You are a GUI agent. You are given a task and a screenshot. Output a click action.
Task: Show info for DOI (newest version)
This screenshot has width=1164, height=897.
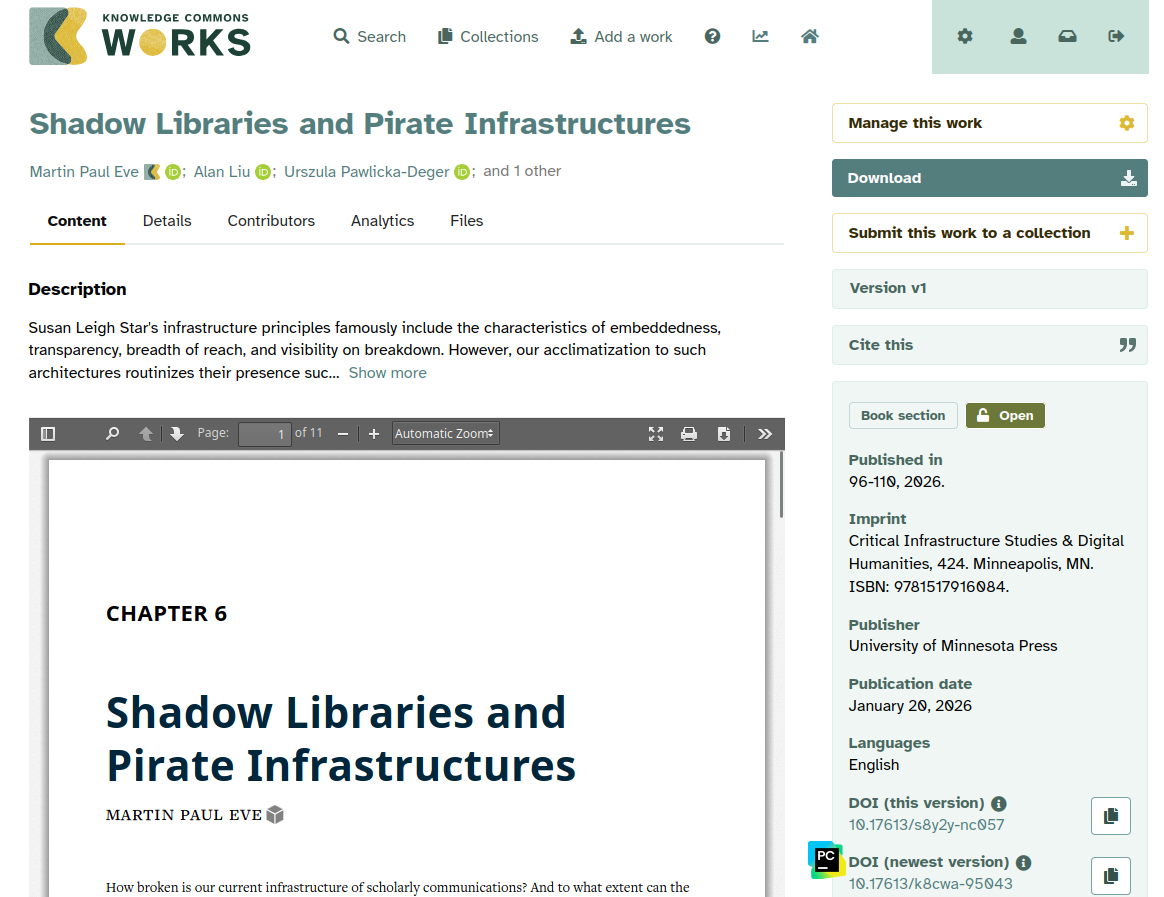1024,863
